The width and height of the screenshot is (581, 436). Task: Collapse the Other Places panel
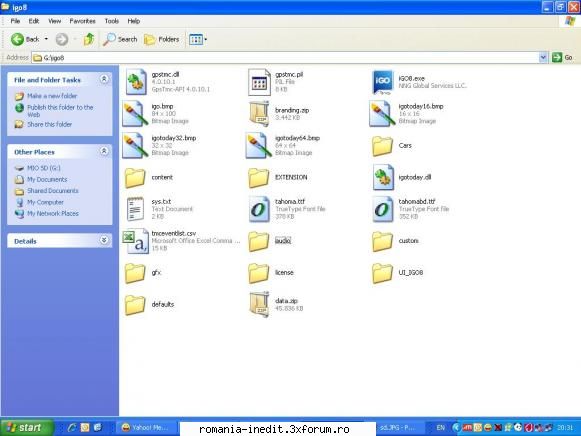104,151
